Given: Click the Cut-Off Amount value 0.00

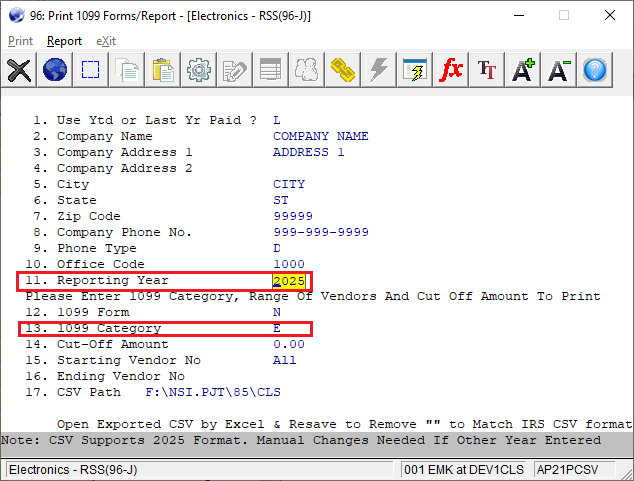Looking at the screenshot, I should pyautogui.click(x=288, y=344).
